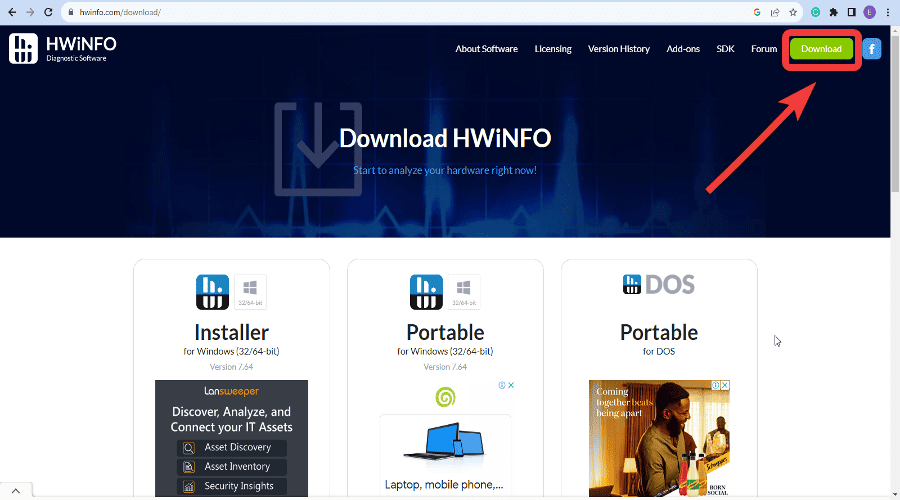This screenshot has height=500, width=900.
Task: Open the Grammarly extension icon
Action: (x=815, y=12)
